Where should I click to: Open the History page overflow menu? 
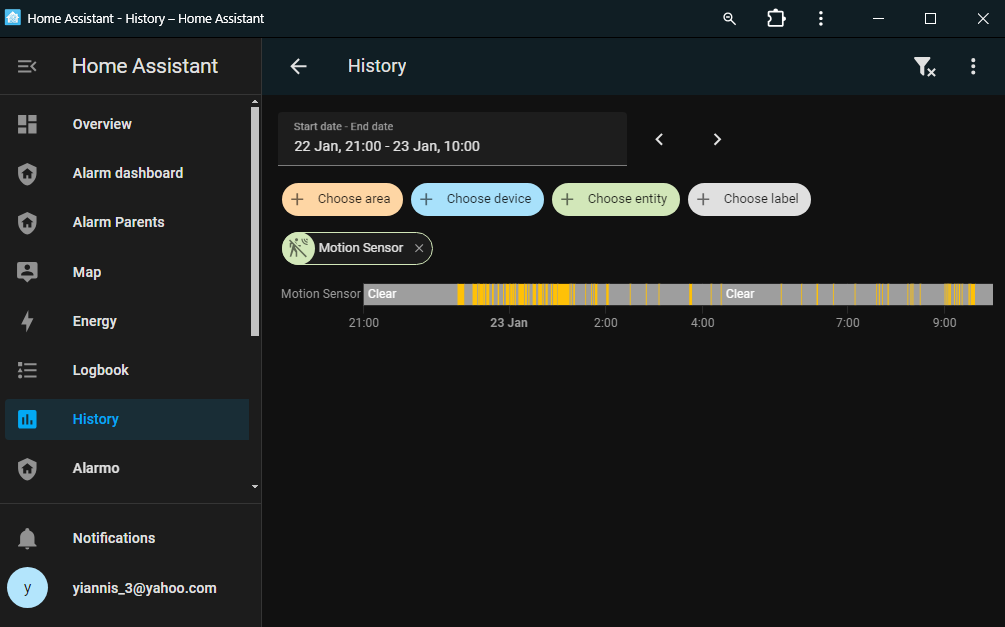tap(973, 66)
